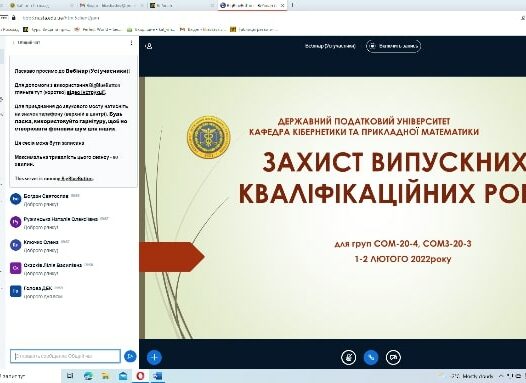Open the last yellow-icon bookmark in bookmarks bar
This screenshot has width=526, height=383.
click(254, 30)
